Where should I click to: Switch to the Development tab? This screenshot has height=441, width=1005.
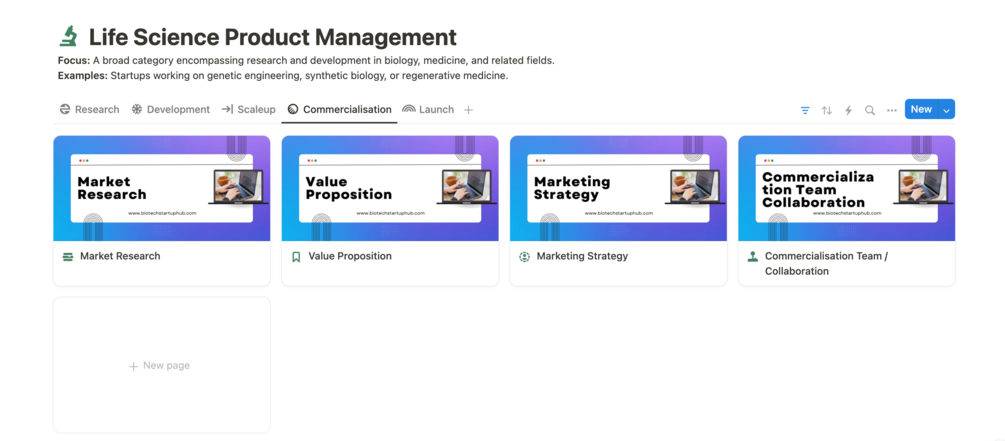(x=171, y=110)
